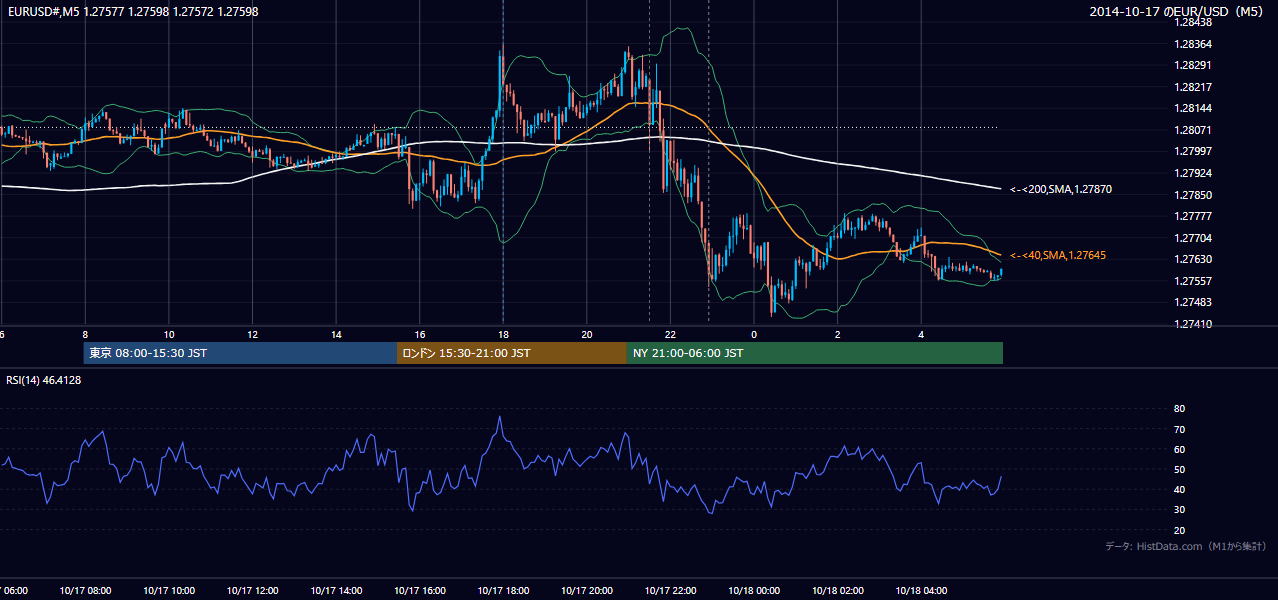Click the 10/18 02:00 bottom time label
Screen dimensions: 1278x600
838,591
